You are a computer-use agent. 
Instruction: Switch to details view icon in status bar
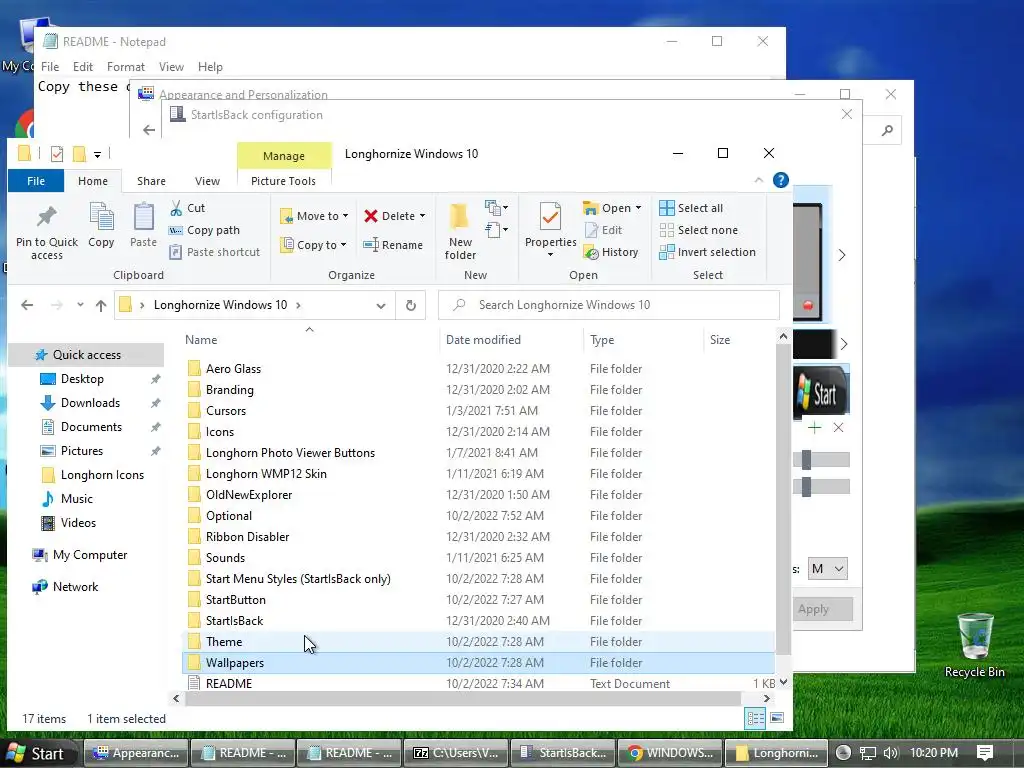756,719
